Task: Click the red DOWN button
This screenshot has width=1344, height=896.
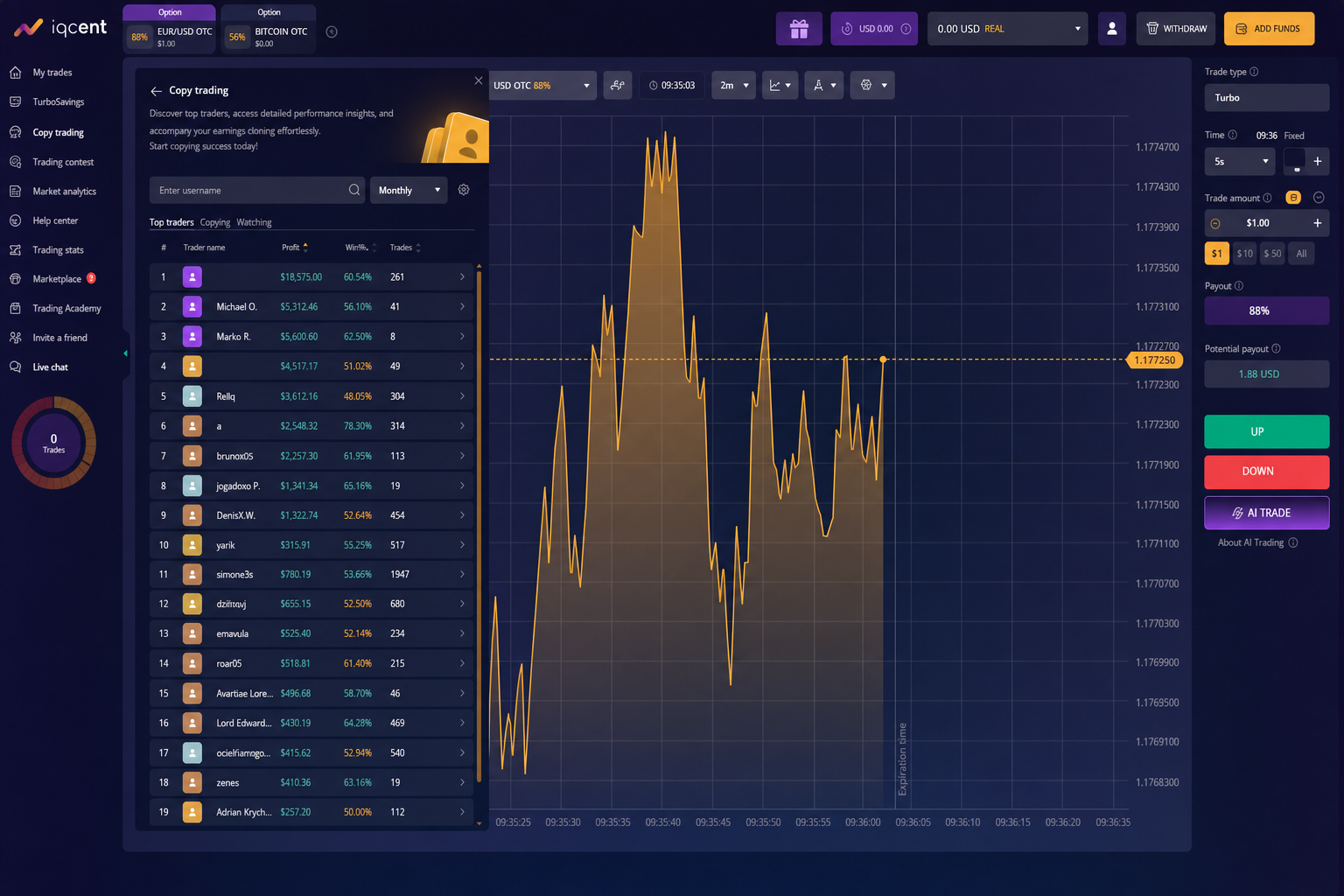Action: click(1266, 472)
